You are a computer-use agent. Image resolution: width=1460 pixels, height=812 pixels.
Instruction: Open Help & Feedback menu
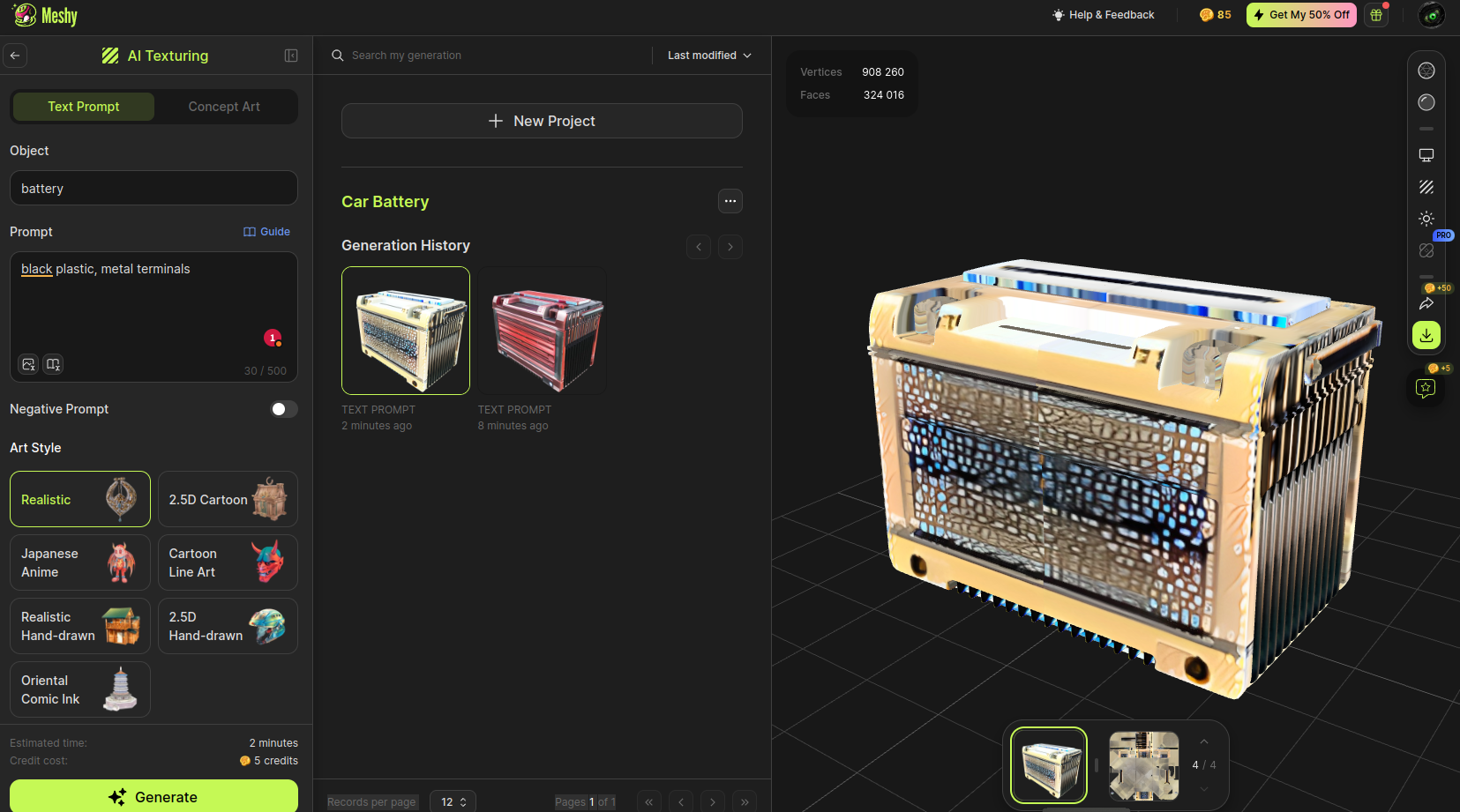1103,15
